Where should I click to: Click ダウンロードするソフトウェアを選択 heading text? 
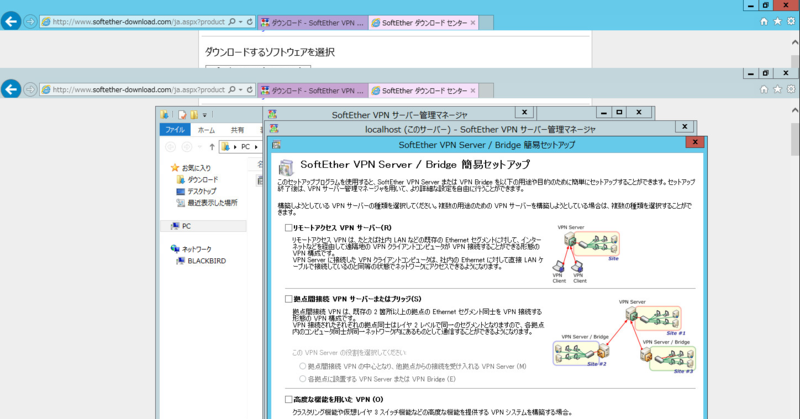click(269, 52)
